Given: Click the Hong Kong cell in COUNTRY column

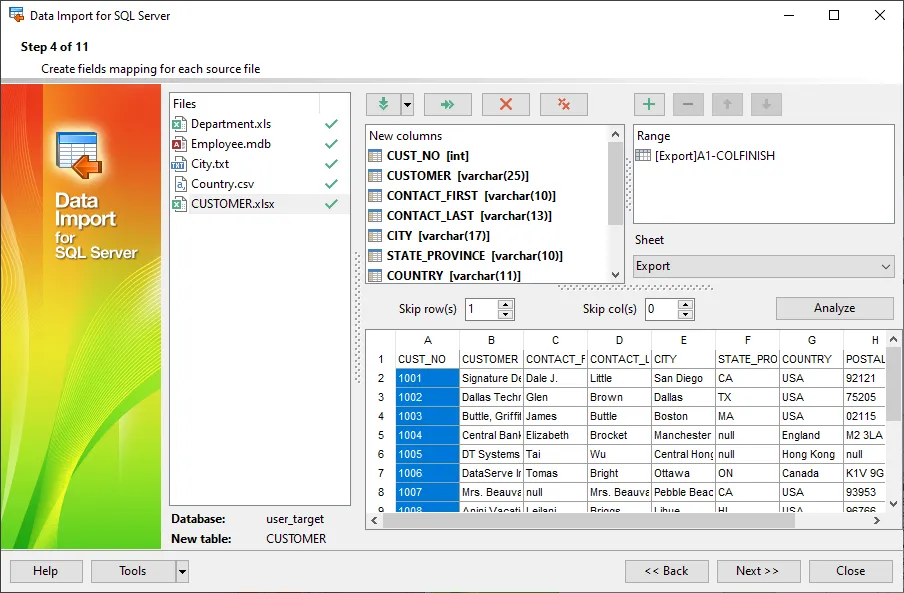Looking at the screenshot, I should (811, 454).
